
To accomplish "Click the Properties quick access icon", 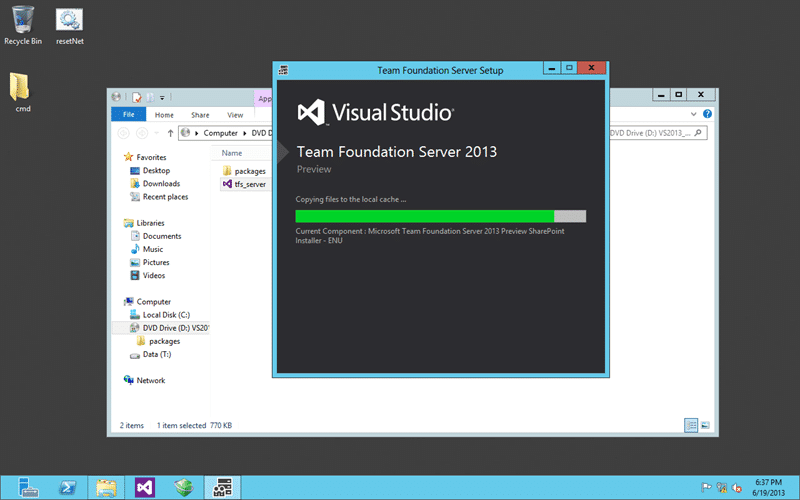I will [137, 97].
